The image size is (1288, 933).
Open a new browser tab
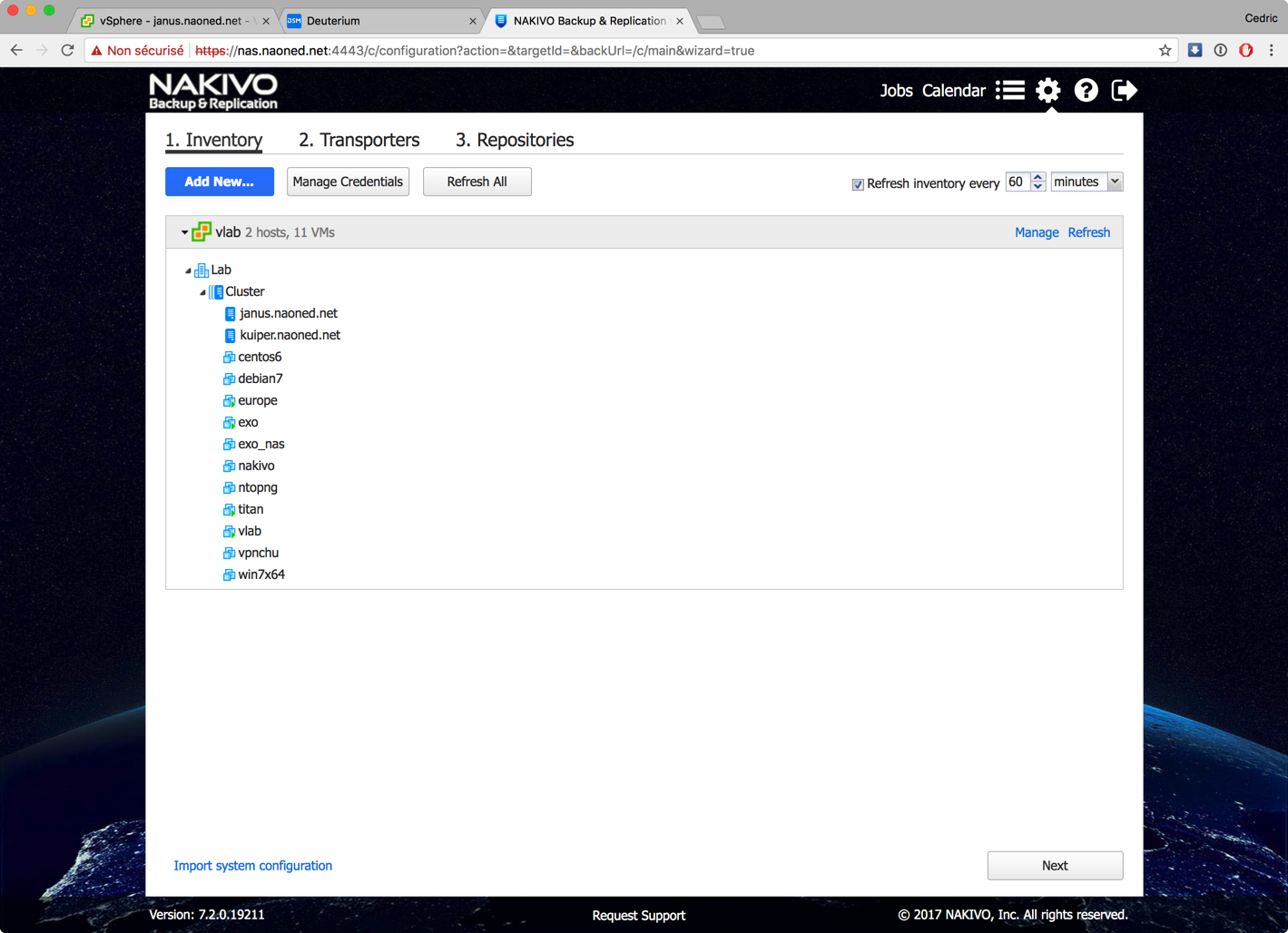(x=711, y=22)
